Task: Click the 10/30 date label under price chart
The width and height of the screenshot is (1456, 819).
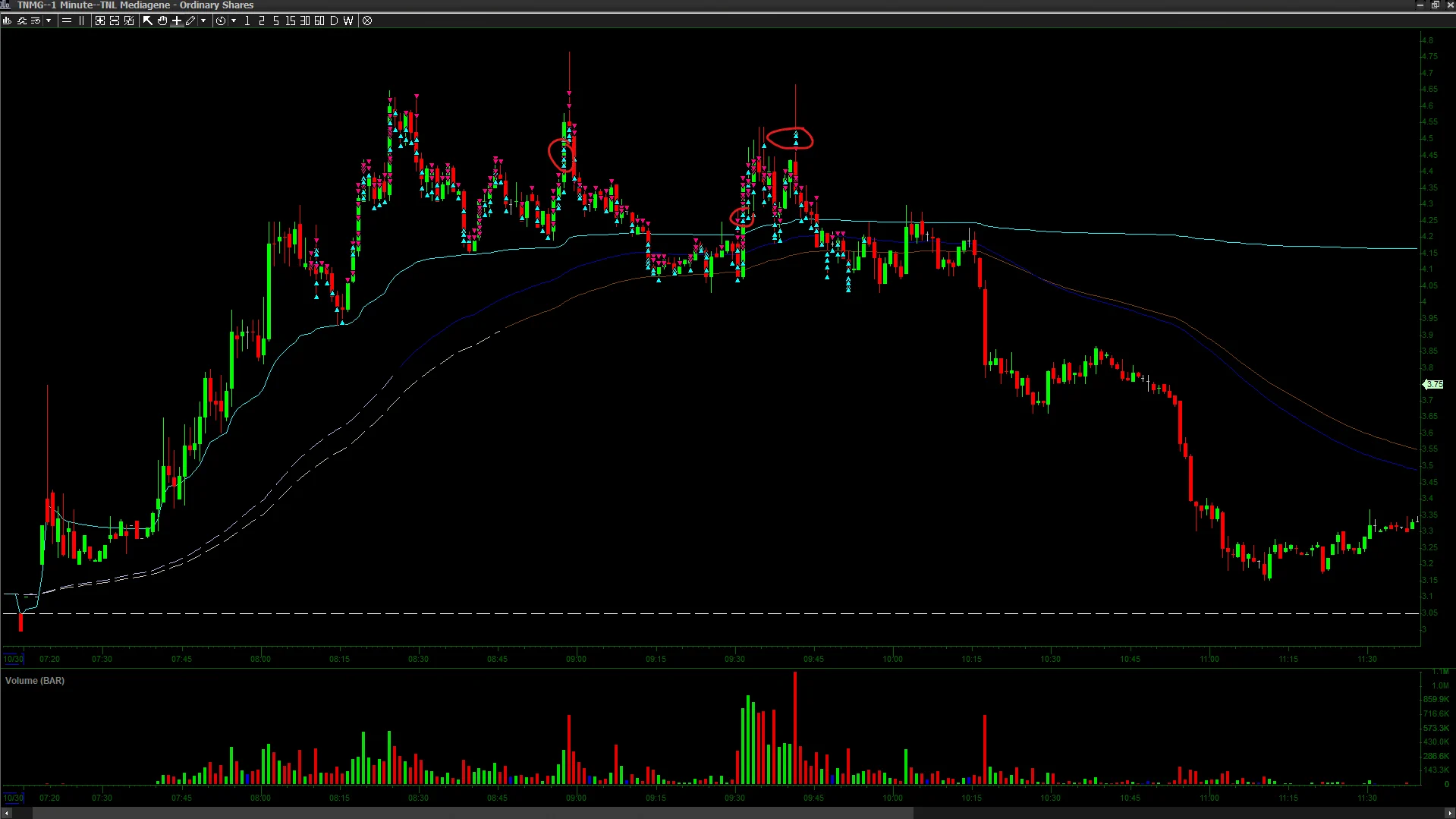Action: click(x=14, y=659)
